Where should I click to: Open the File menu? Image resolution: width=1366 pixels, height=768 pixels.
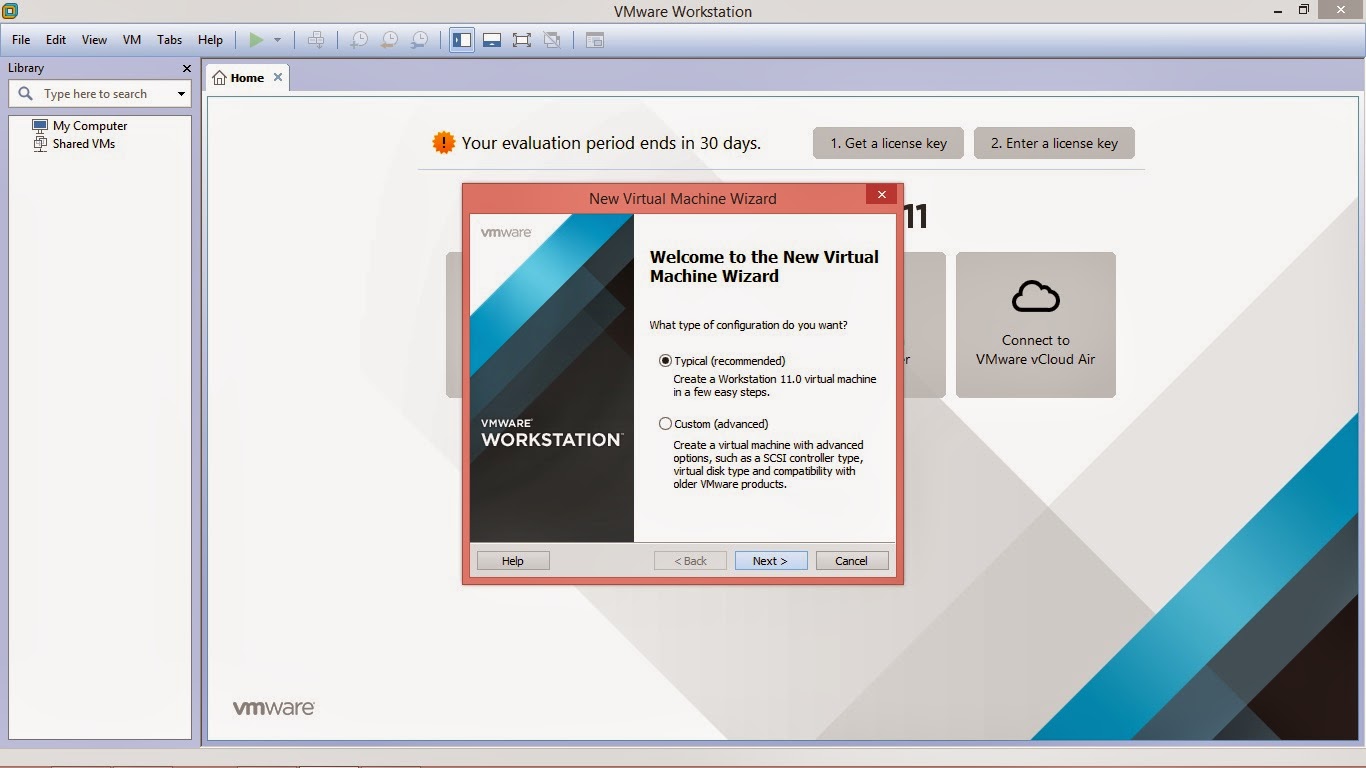[x=21, y=40]
